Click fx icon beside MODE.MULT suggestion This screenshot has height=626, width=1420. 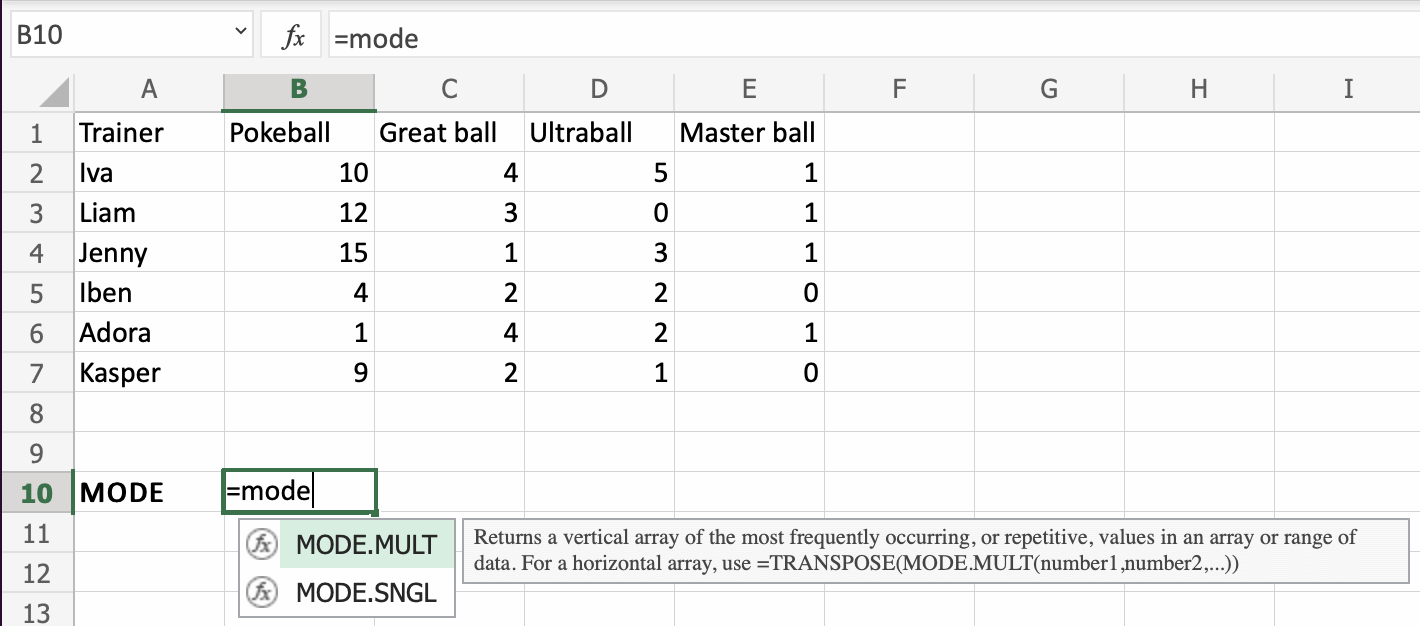261,544
